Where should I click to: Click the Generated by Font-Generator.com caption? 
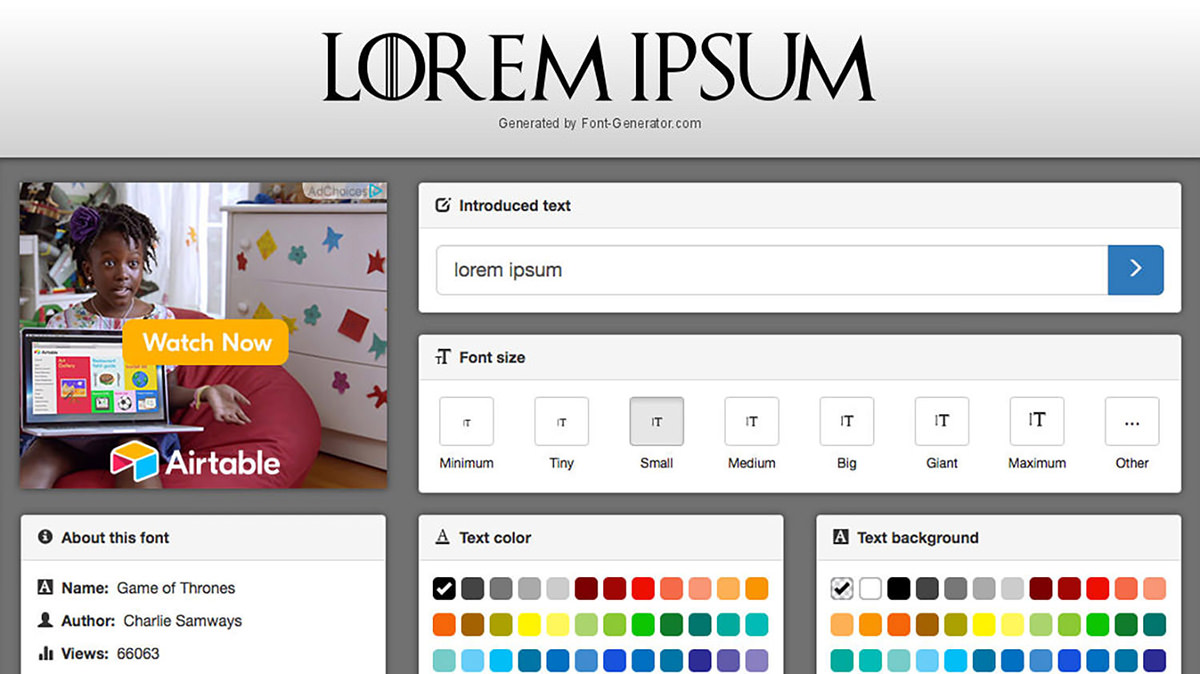point(600,124)
